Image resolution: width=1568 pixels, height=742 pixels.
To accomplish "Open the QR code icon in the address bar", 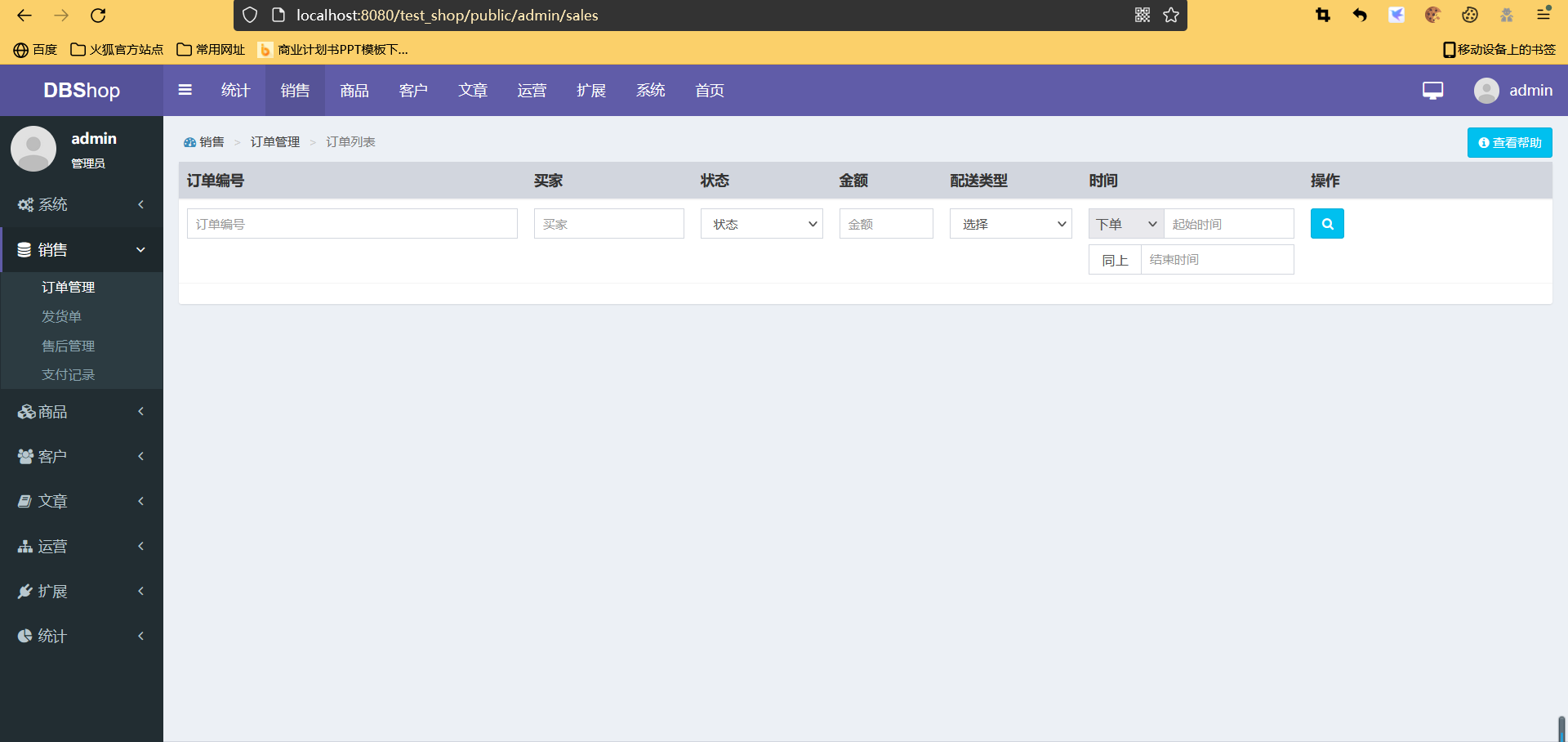I will (1143, 15).
